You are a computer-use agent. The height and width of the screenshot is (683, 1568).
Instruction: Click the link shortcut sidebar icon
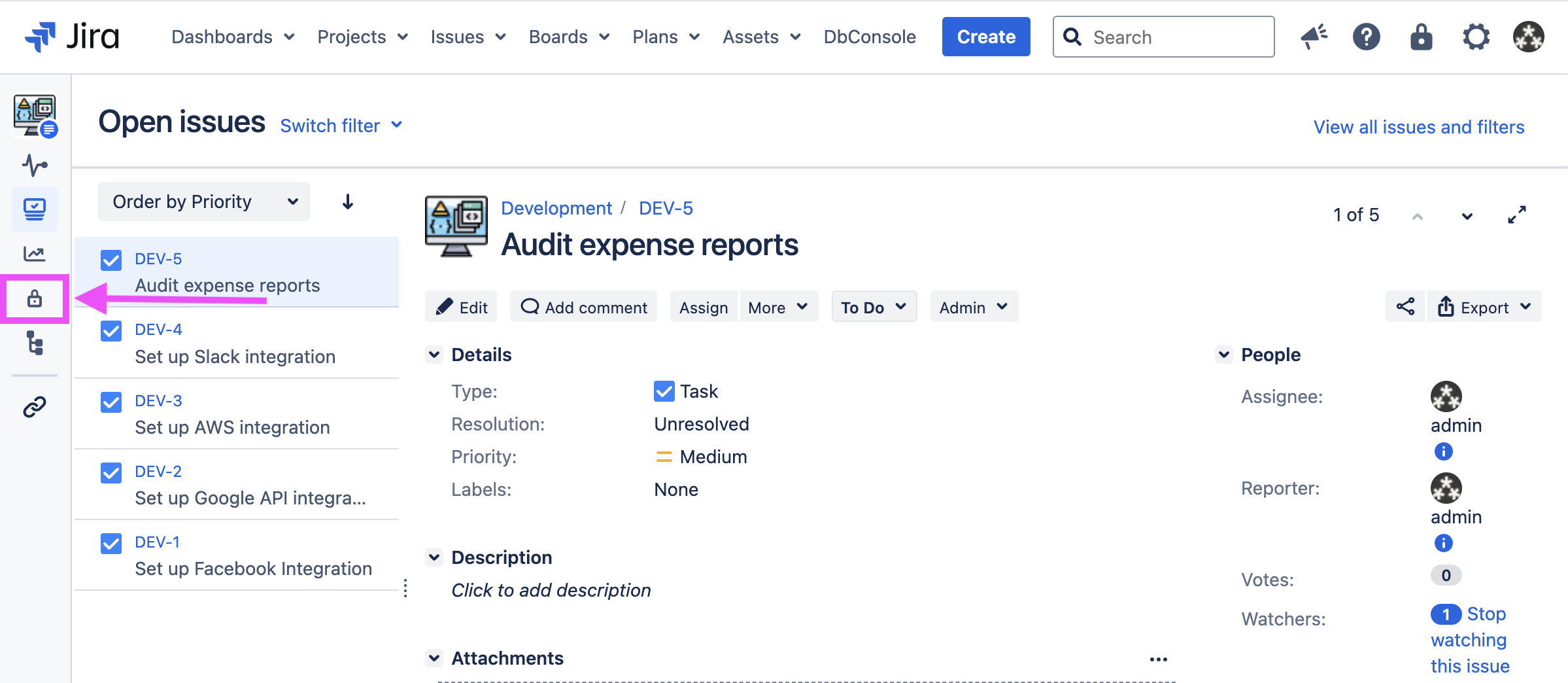tap(35, 407)
